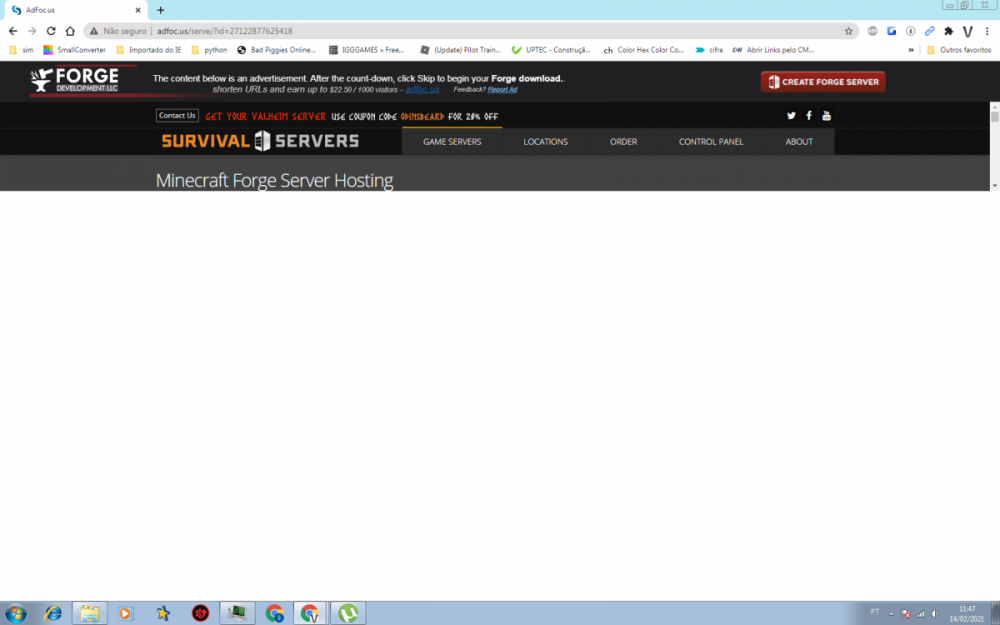Open the Windows Start menu
Image resolution: width=1000 pixels, height=625 pixels.
tap(15, 614)
